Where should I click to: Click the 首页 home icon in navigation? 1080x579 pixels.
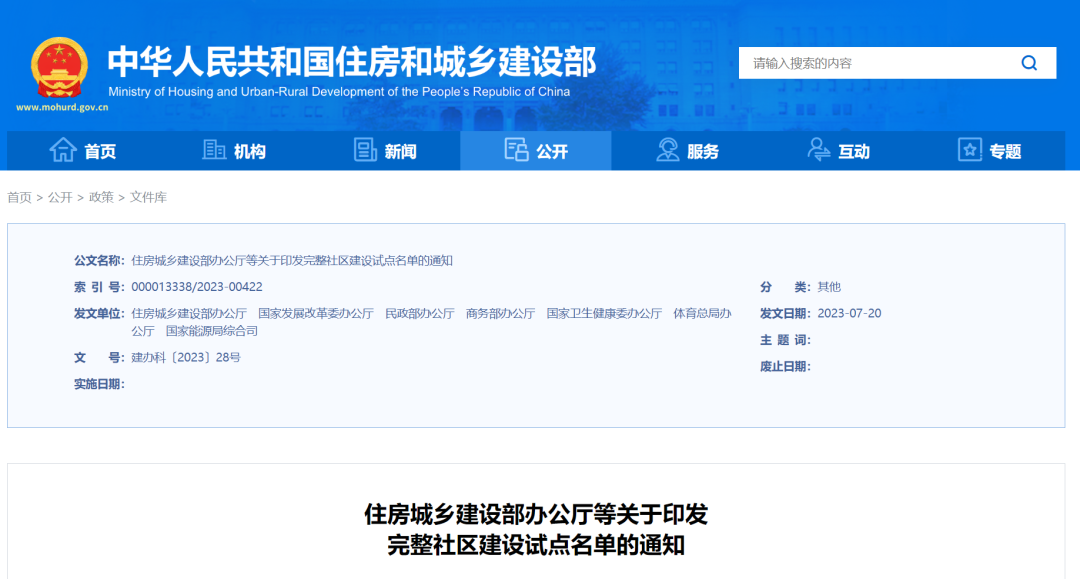click(62, 150)
